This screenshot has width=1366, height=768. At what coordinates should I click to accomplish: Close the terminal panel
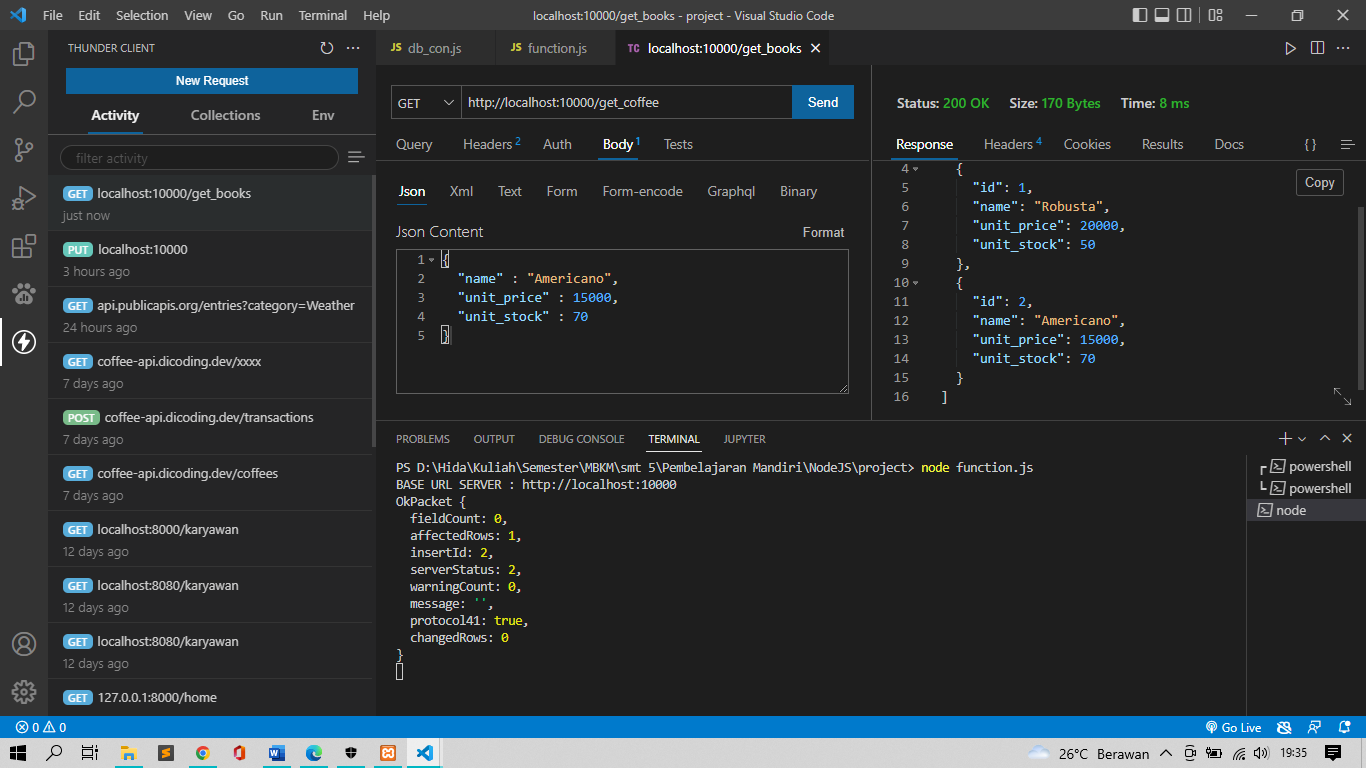(x=1347, y=439)
